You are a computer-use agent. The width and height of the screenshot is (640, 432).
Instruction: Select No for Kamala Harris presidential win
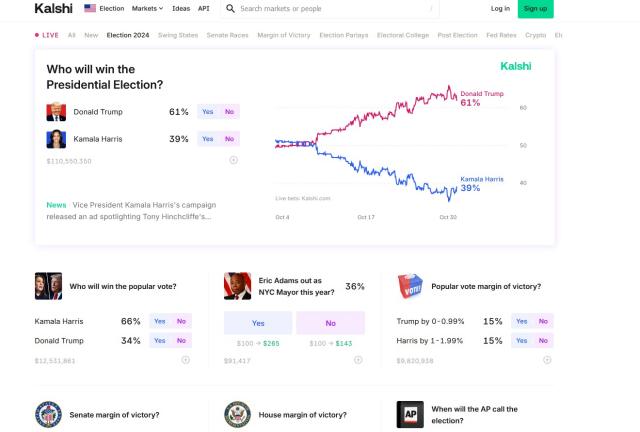click(x=229, y=139)
